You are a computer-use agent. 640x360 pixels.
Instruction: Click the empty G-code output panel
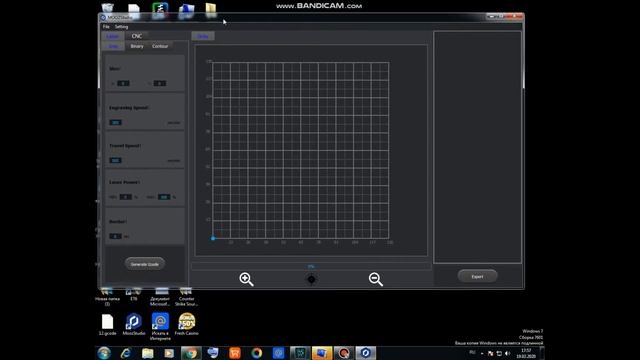tap(477, 147)
